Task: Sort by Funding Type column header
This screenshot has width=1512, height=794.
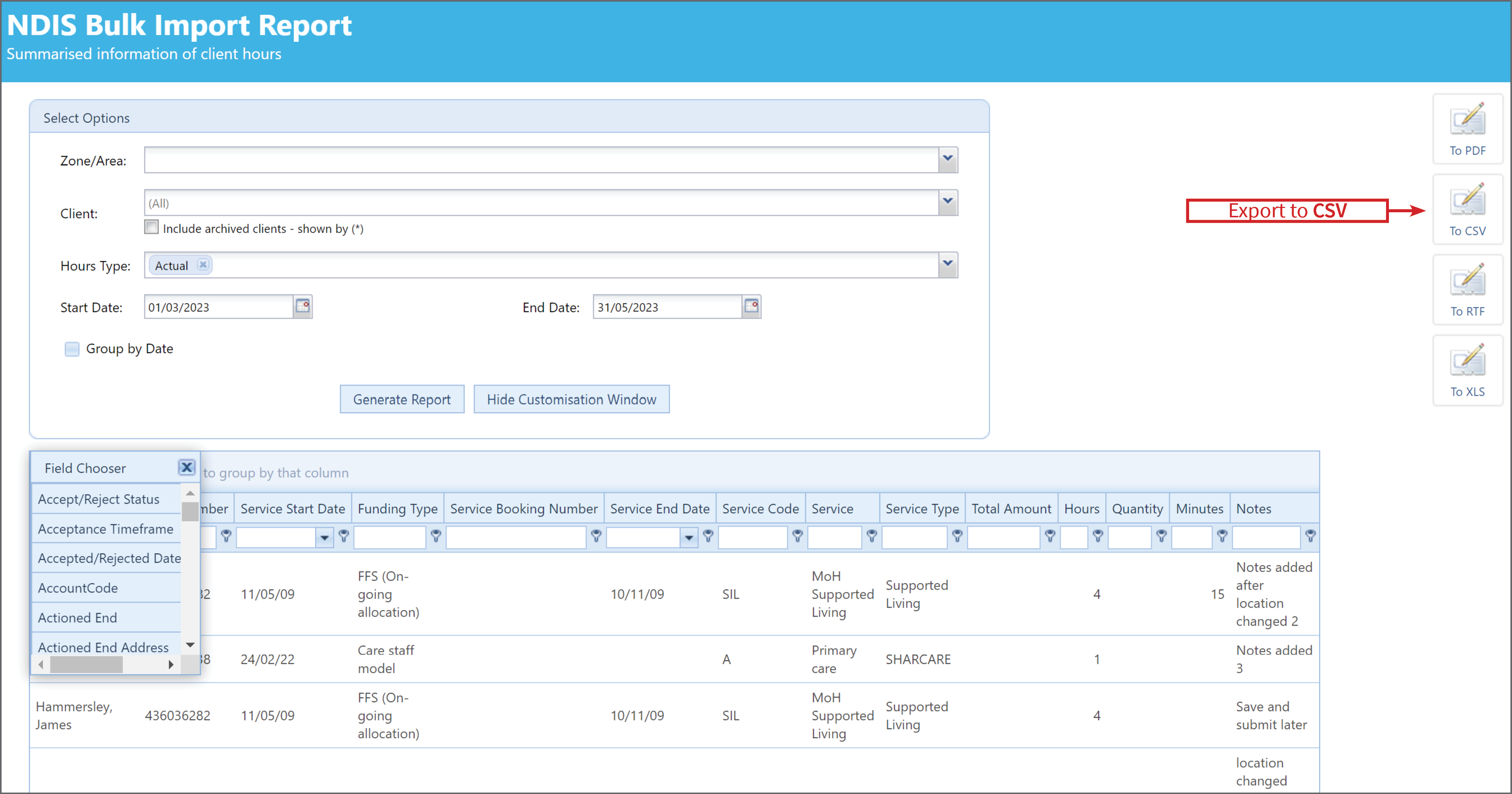Action: 397,508
